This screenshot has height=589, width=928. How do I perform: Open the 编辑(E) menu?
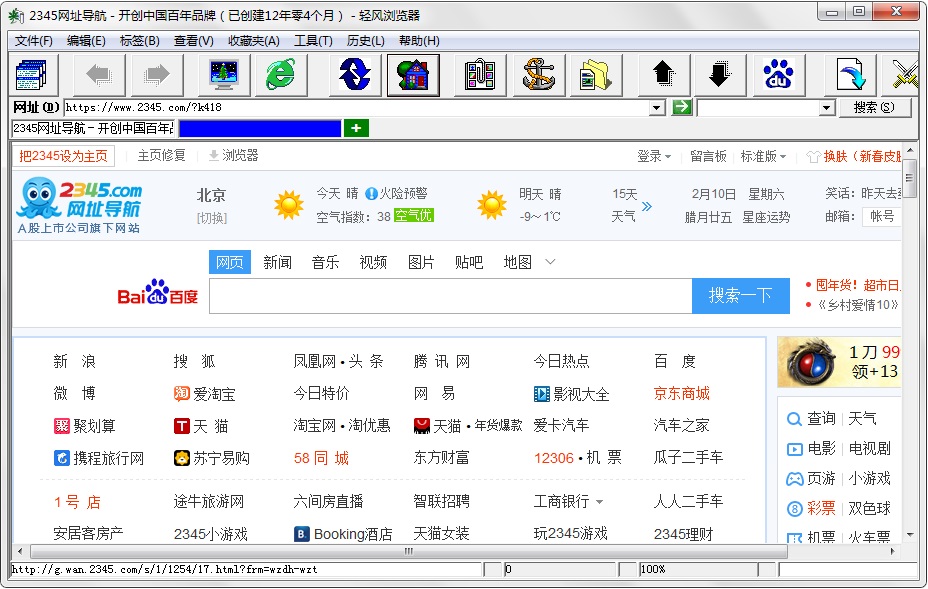click(86, 41)
